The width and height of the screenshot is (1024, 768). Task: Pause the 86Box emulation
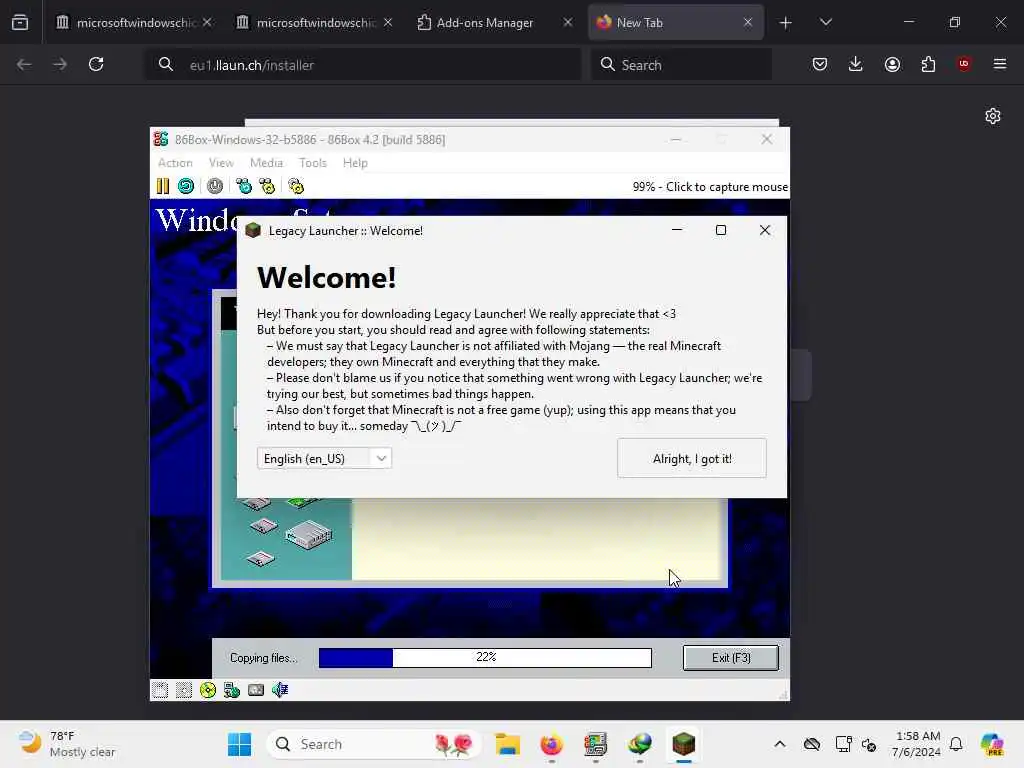[163, 187]
